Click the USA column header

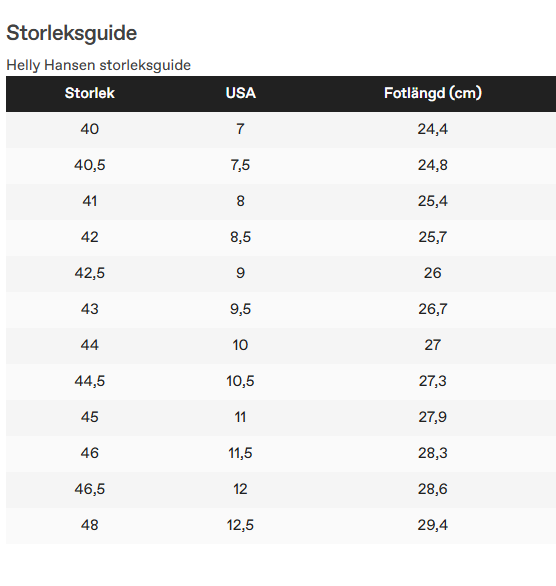241,93
